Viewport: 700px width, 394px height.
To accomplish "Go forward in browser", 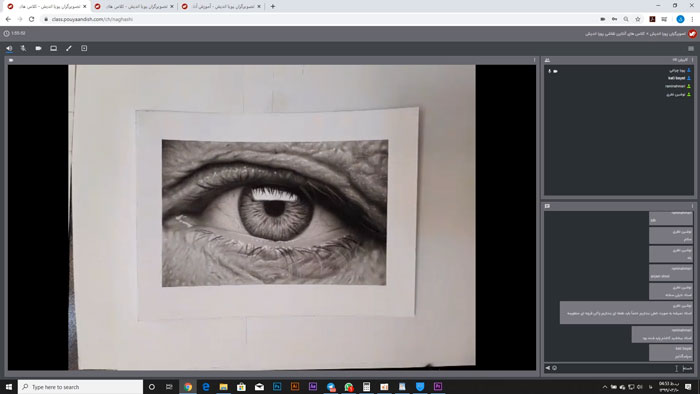I will pos(20,19).
